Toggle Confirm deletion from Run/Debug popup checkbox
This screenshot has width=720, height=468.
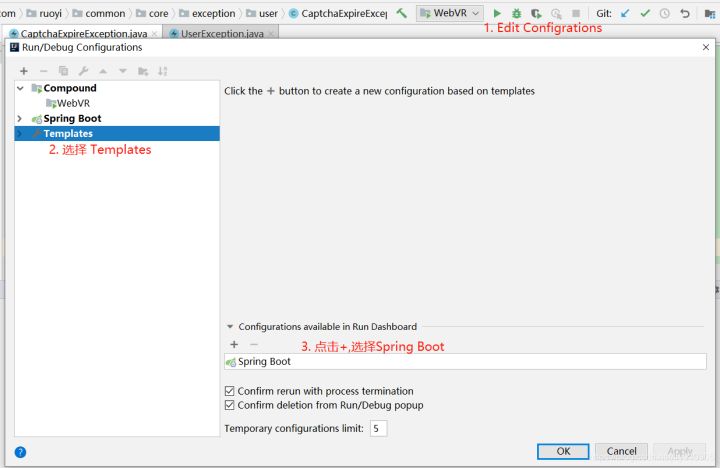coord(230,405)
